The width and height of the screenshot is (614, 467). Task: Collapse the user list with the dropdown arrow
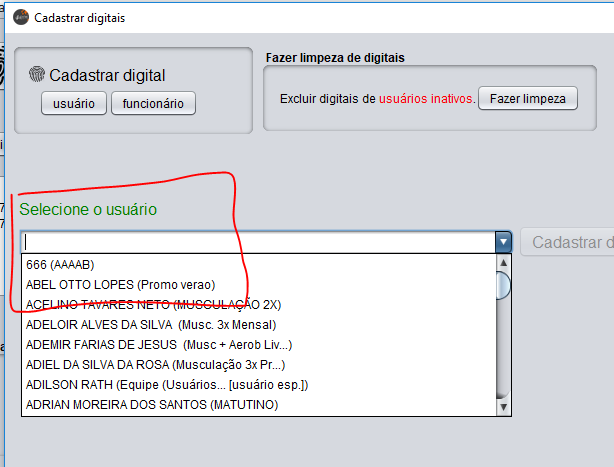pos(503,242)
